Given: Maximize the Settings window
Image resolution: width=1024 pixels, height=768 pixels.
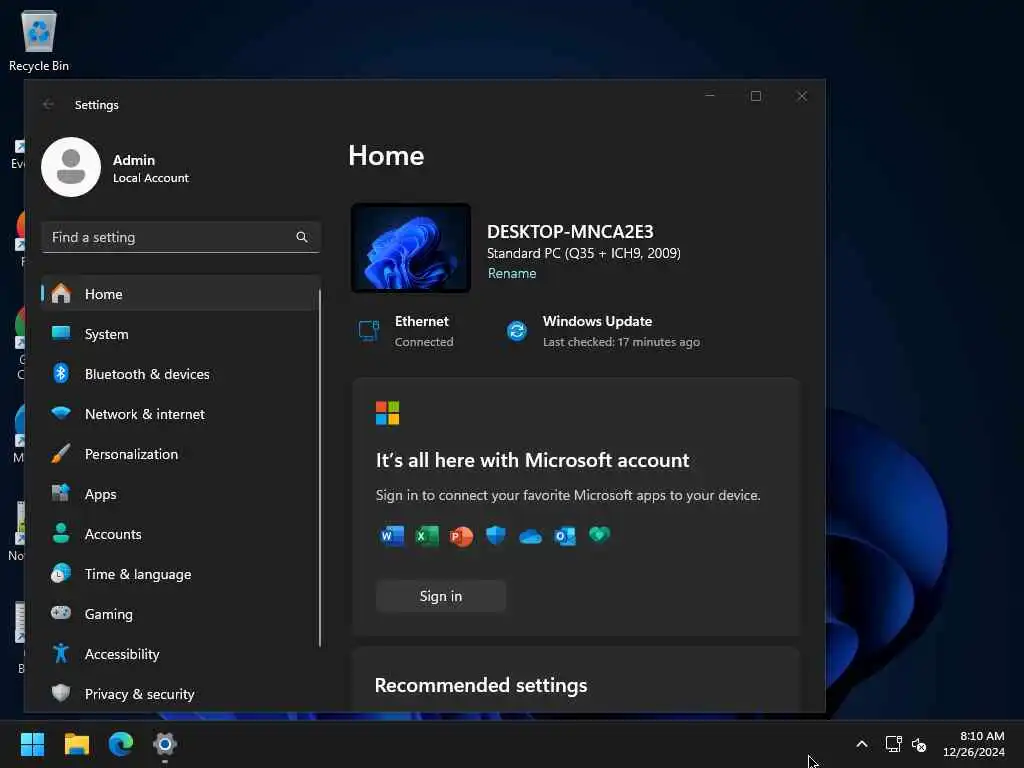Looking at the screenshot, I should coord(756,96).
